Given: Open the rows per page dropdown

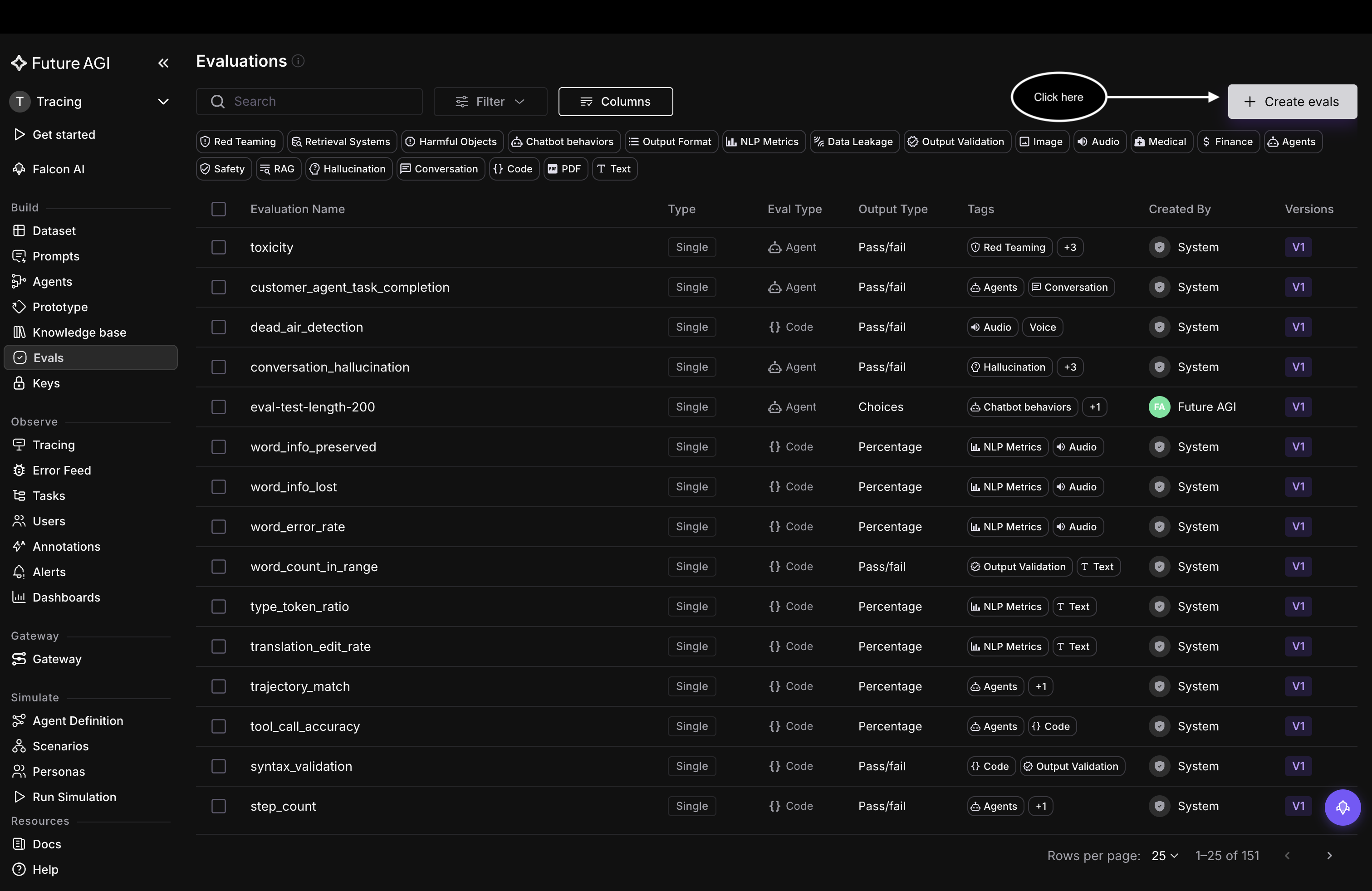Looking at the screenshot, I should (x=1165, y=855).
